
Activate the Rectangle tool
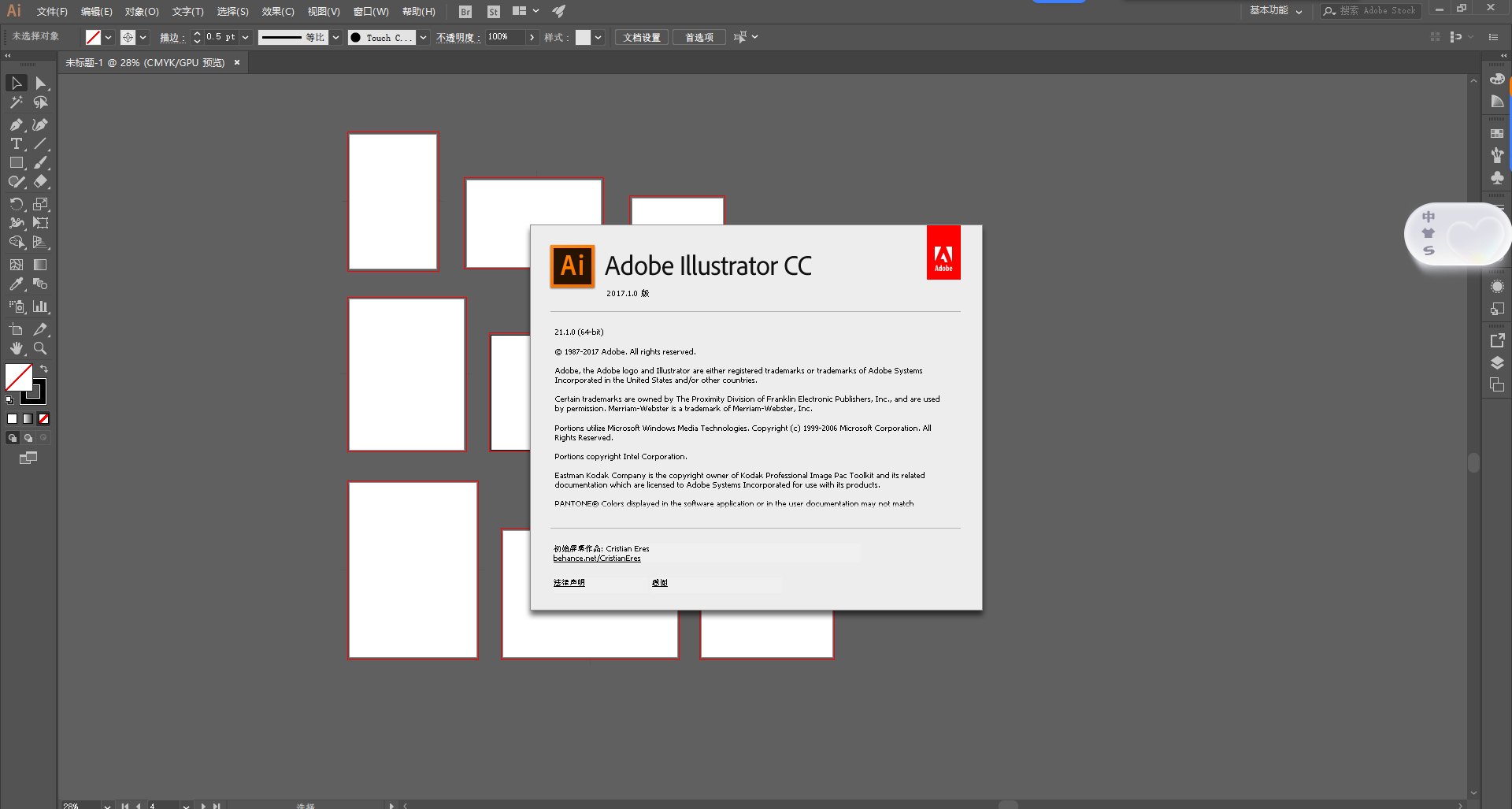click(16, 162)
